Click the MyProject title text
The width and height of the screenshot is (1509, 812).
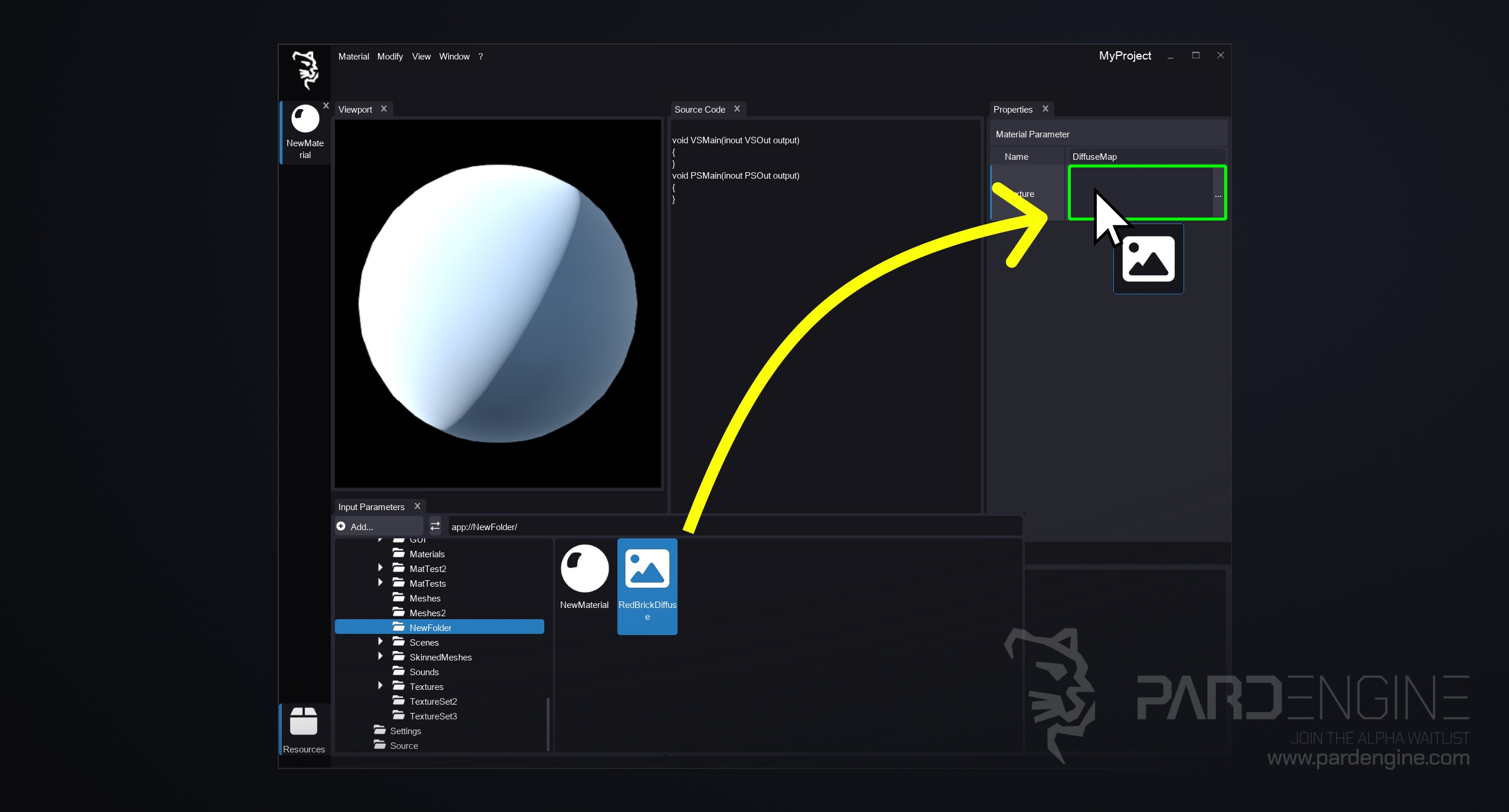[x=1125, y=55]
